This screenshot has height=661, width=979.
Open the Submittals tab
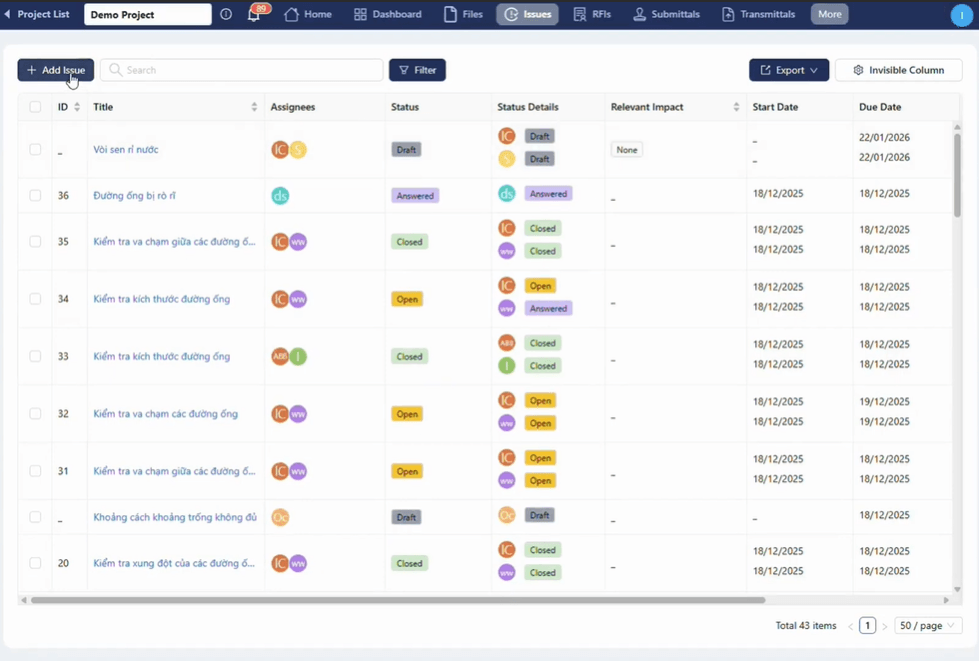pyautogui.click(x=666, y=15)
